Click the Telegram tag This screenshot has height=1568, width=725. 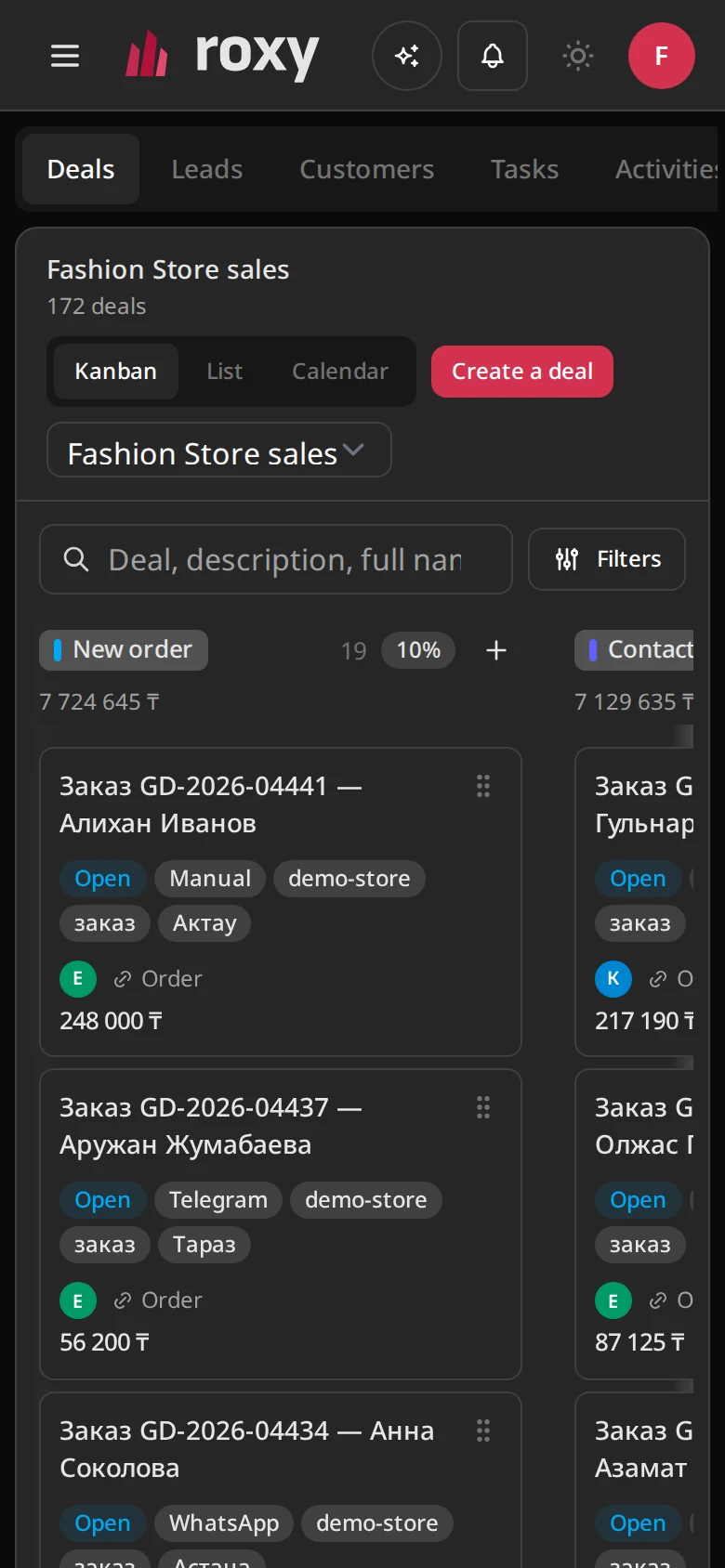point(218,1200)
